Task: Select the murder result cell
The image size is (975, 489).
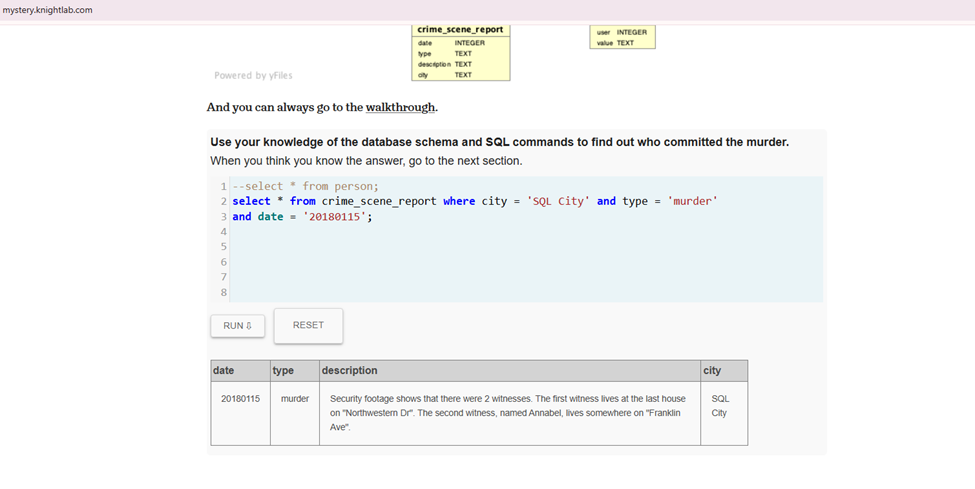Action: tap(294, 398)
